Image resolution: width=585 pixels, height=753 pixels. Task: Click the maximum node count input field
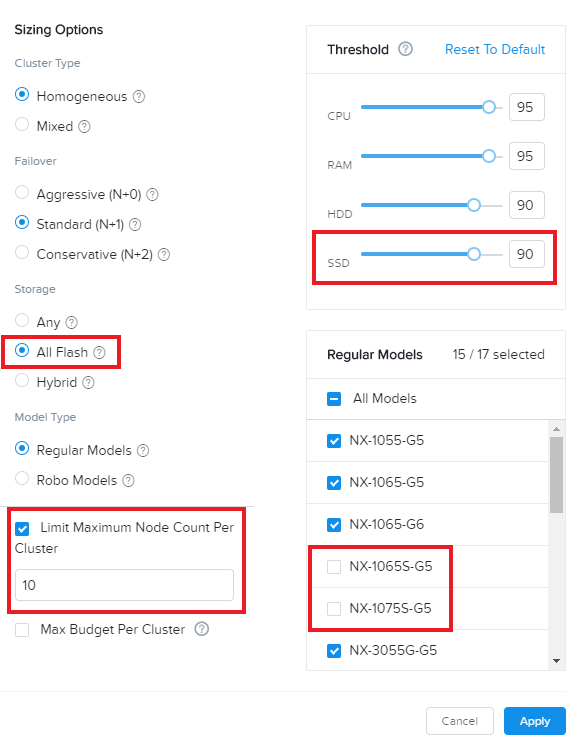click(124, 585)
